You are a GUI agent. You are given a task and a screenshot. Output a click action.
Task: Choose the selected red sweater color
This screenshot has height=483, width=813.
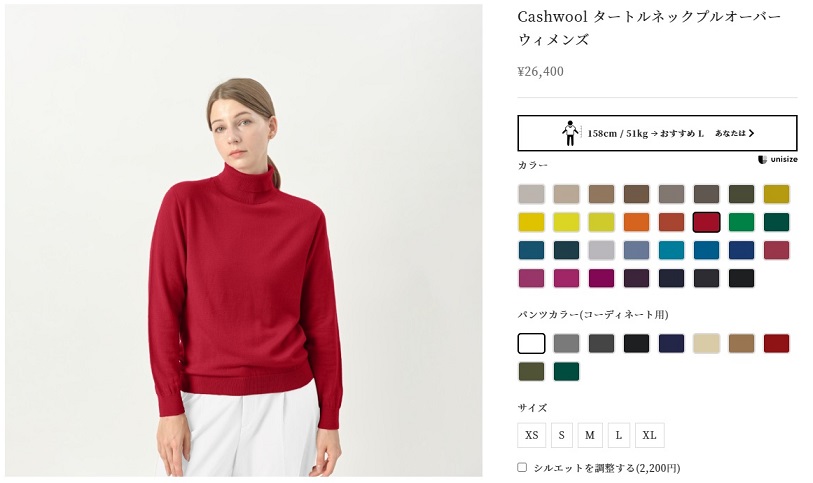[706, 222]
